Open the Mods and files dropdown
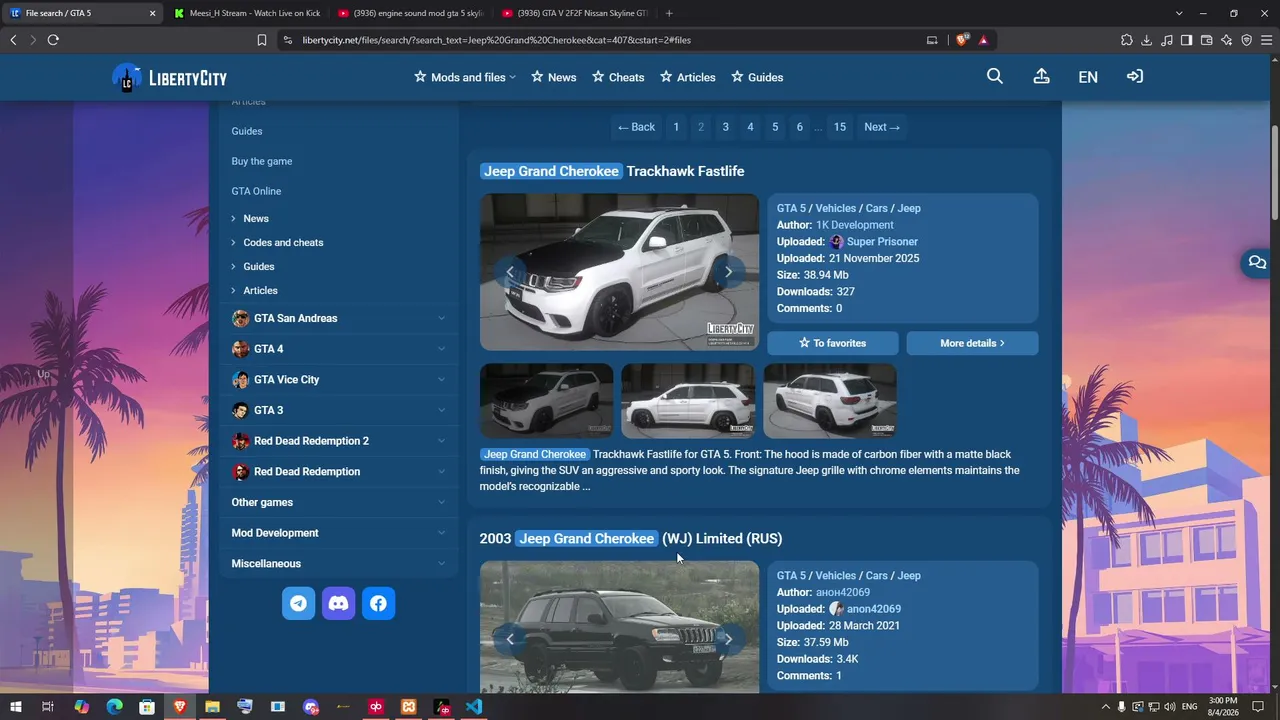The image size is (1280, 720). (x=465, y=77)
